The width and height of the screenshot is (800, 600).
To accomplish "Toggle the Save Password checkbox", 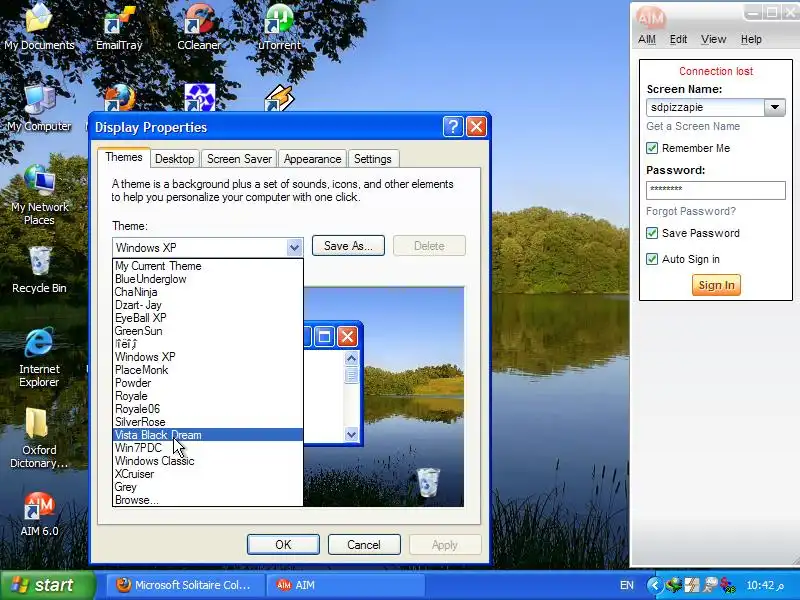I will click(x=652, y=233).
